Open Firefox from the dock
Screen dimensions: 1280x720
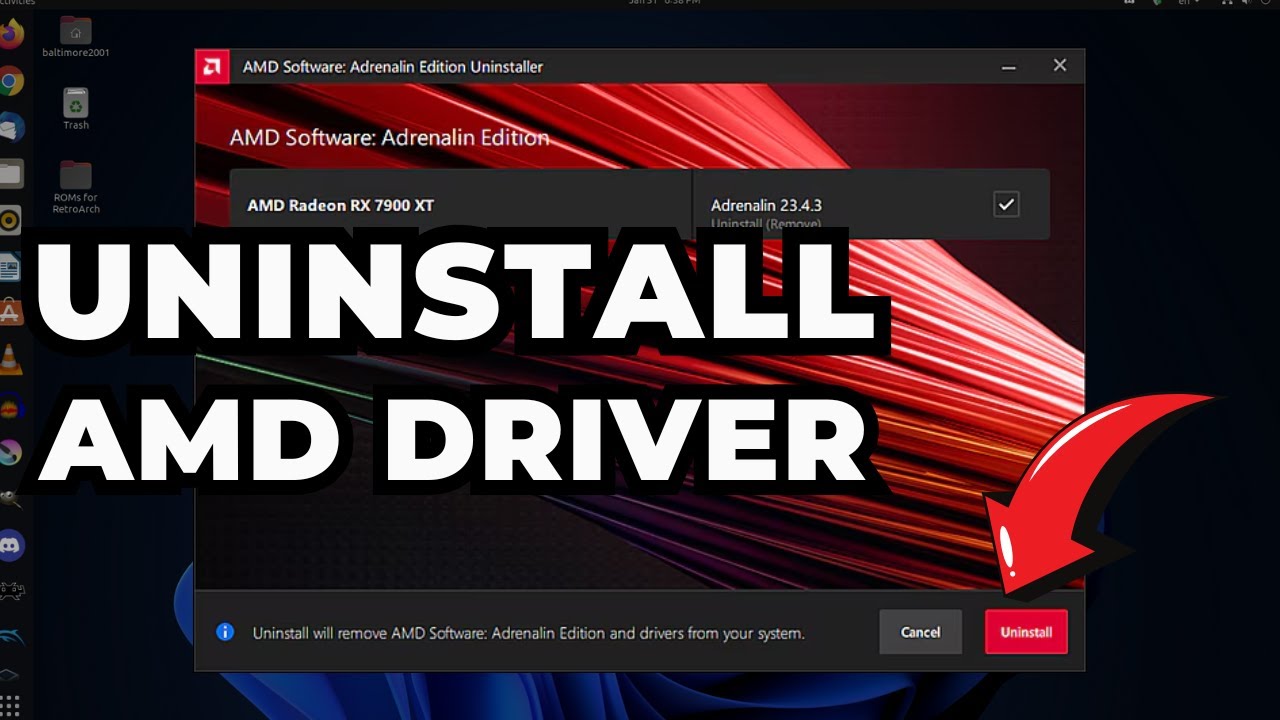pos(11,35)
